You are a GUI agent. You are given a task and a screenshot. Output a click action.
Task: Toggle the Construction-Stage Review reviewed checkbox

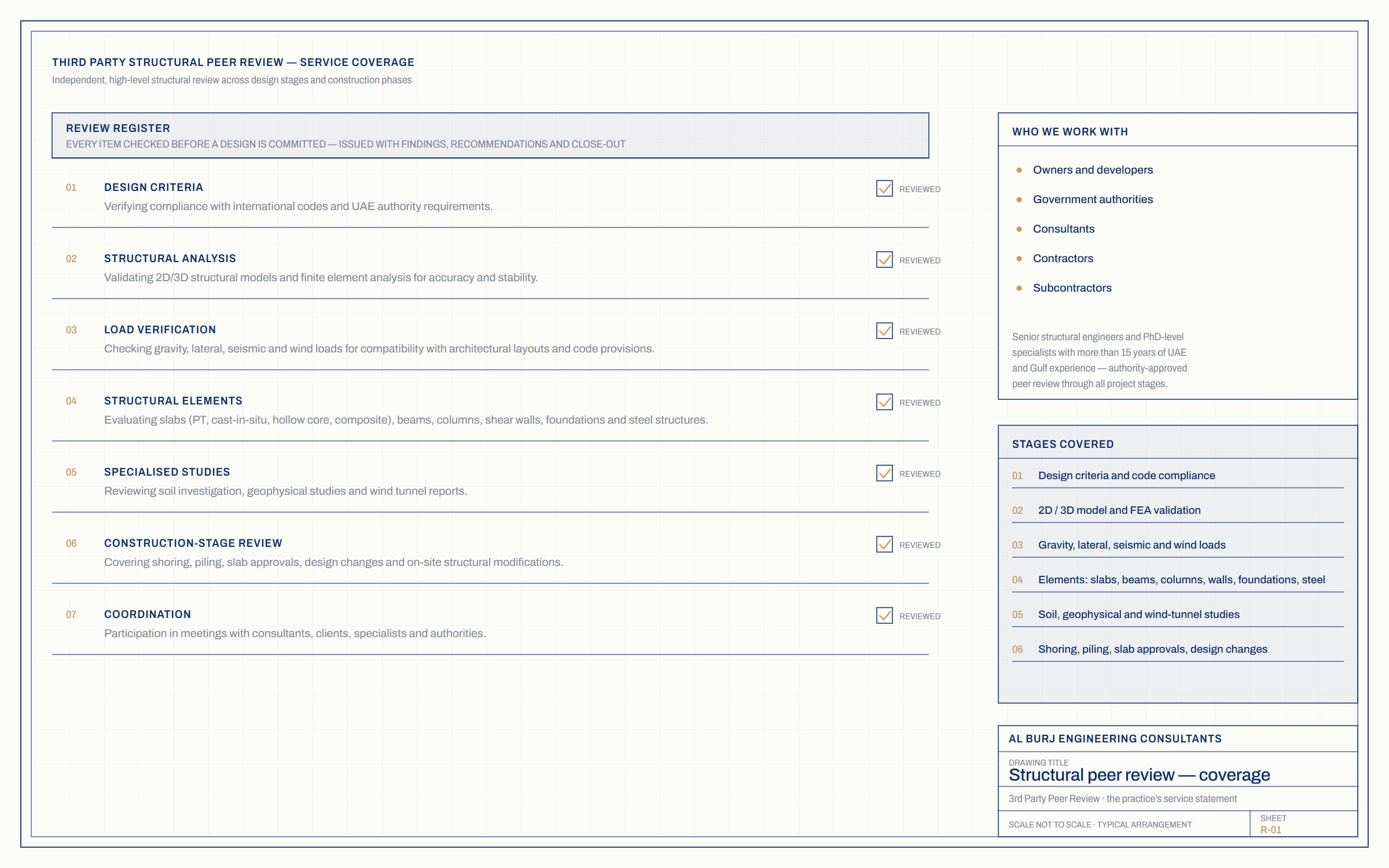pos(884,545)
